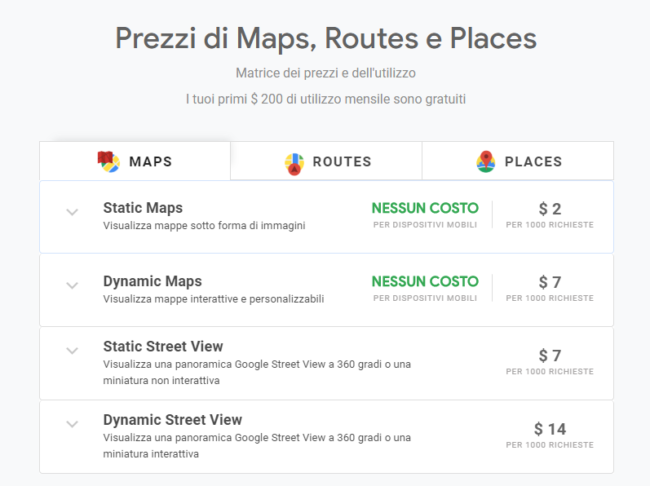
Task: Open the Static Street View heading
Action: point(163,346)
